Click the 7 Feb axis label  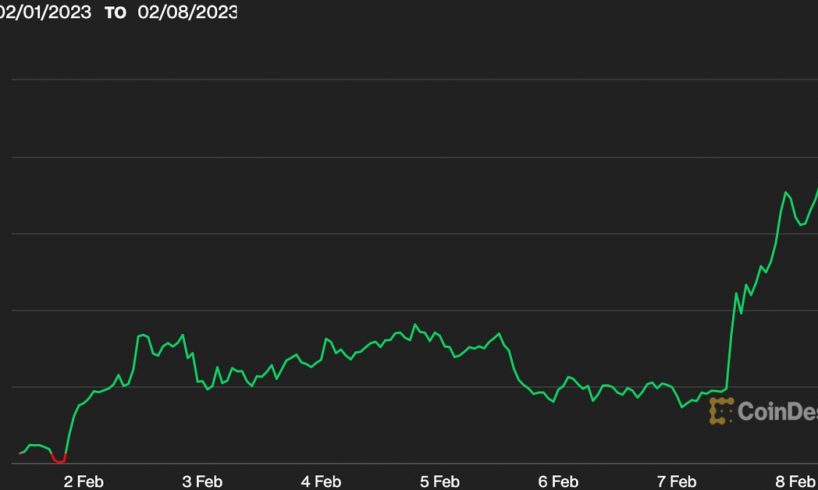pyautogui.click(x=676, y=481)
